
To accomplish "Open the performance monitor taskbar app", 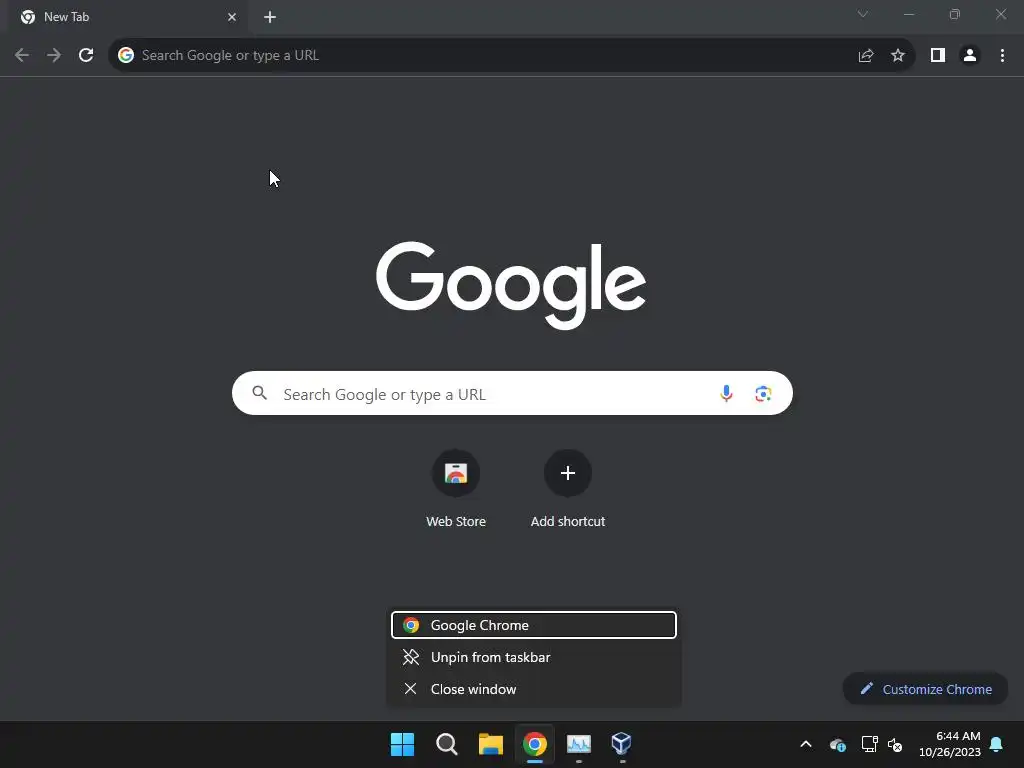I will [579, 744].
